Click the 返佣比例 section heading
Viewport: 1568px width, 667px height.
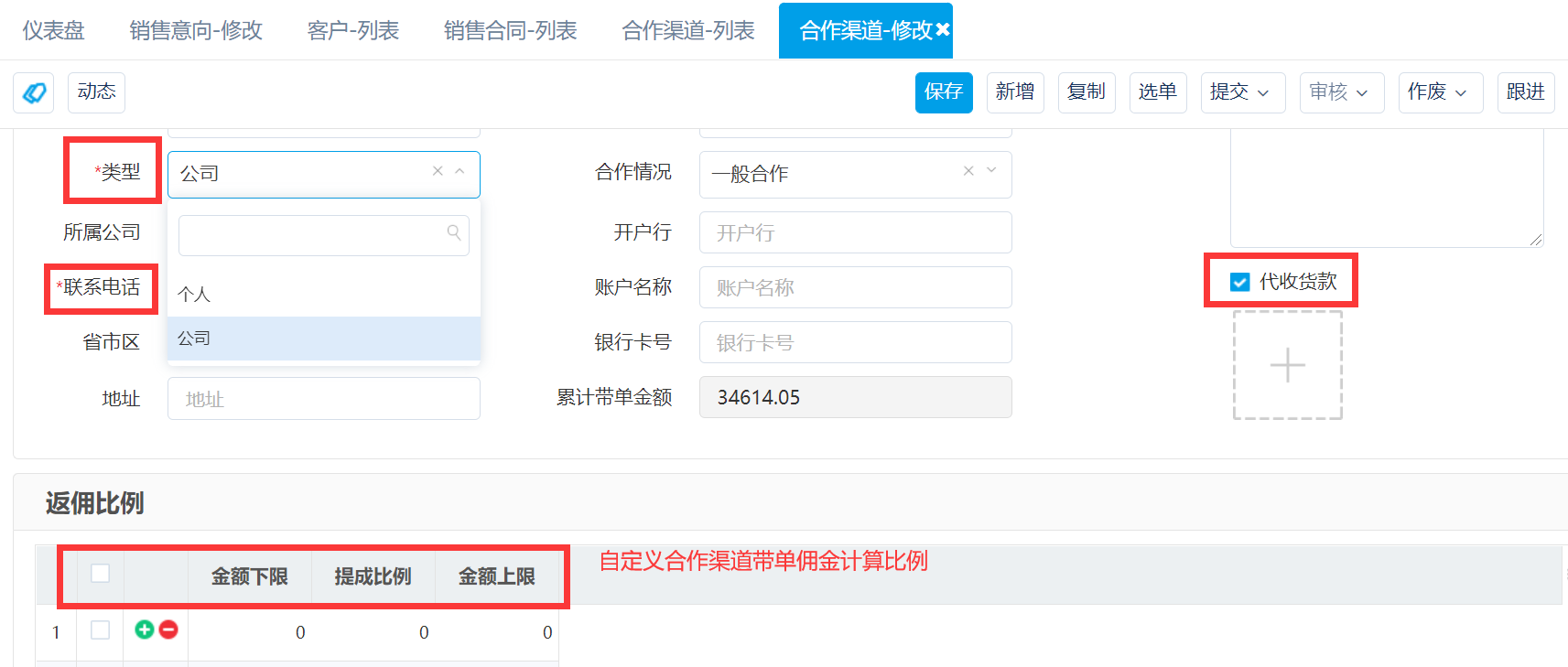pos(95,503)
